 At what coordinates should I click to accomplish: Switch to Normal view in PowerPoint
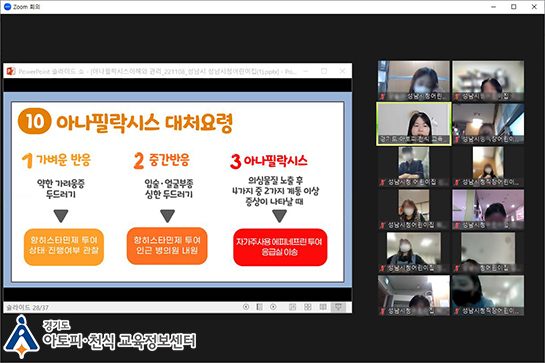(x=292, y=307)
